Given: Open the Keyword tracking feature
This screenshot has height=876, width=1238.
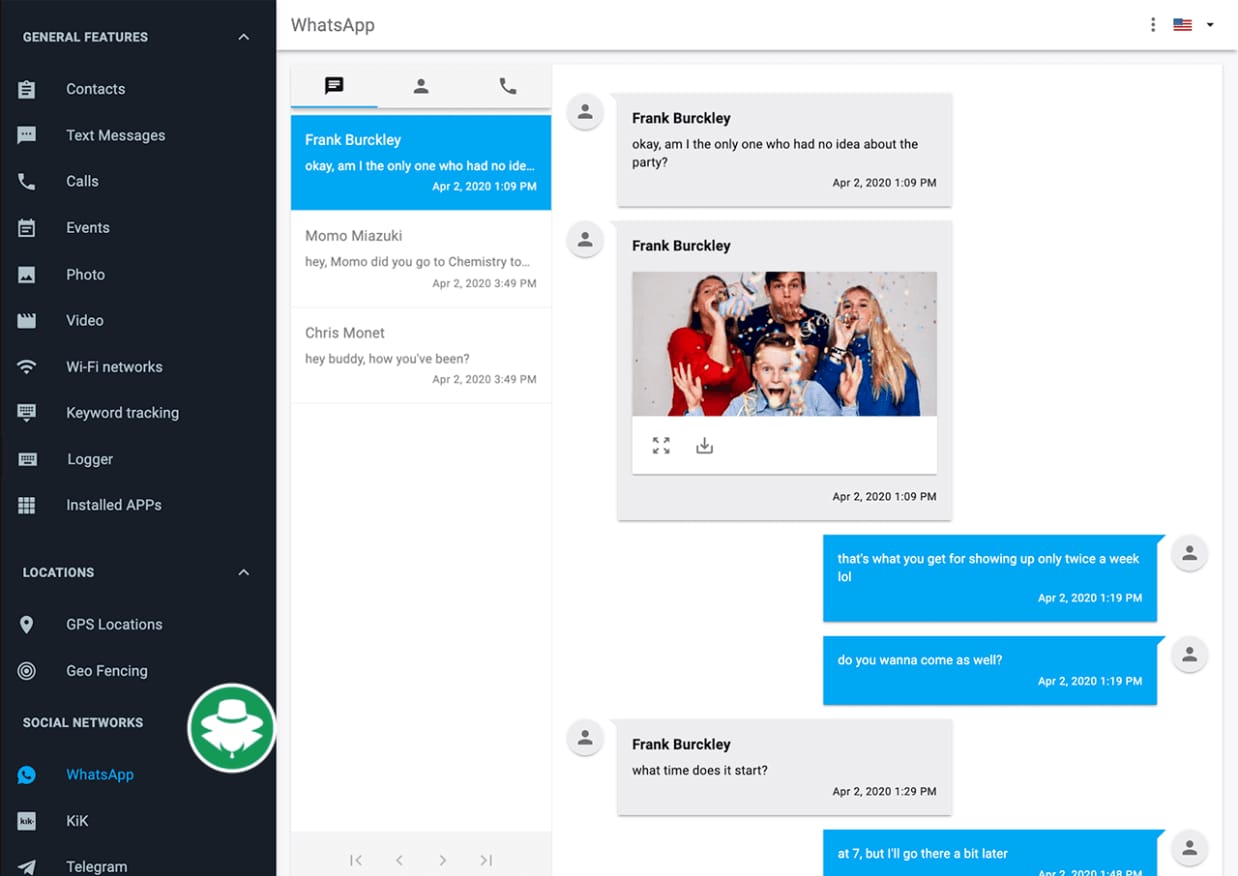Looking at the screenshot, I should [122, 412].
